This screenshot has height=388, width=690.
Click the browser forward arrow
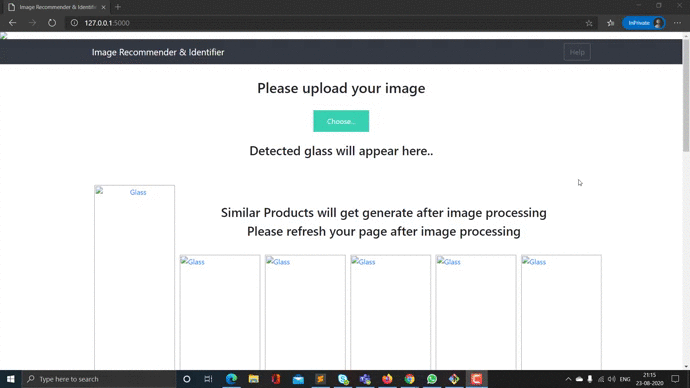click(32, 23)
